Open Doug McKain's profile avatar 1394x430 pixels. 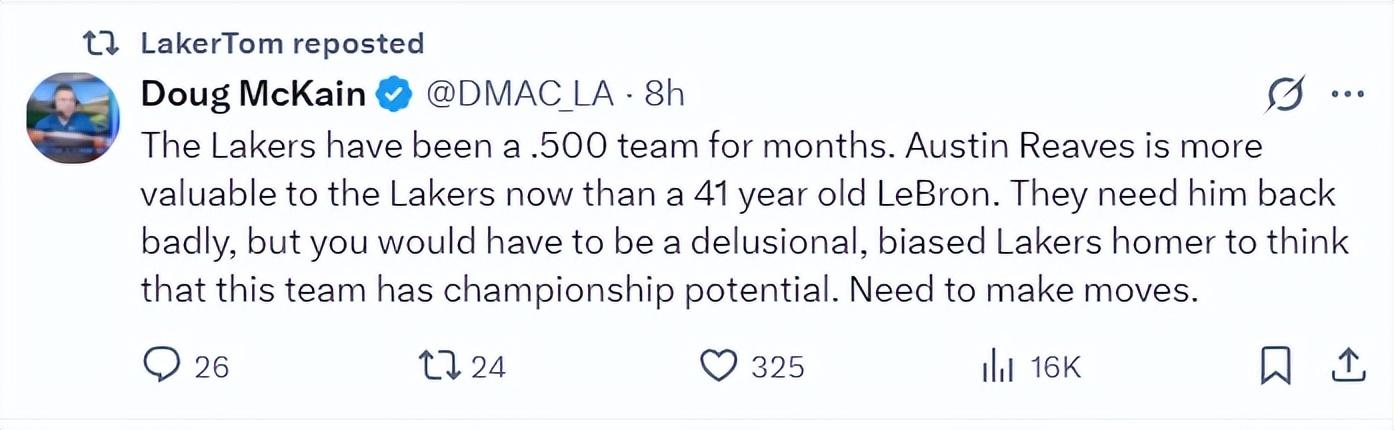pyautogui.click(x=72, y=117)
